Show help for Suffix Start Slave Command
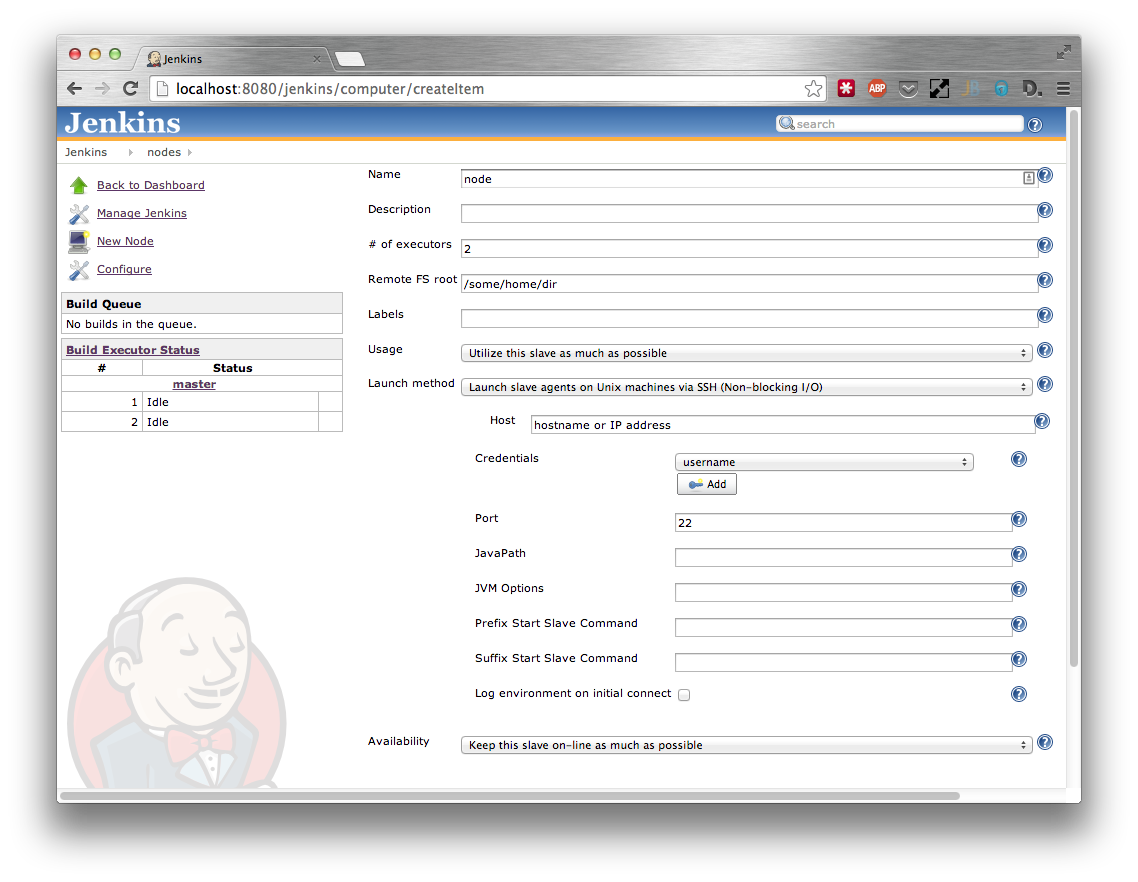 (x=1019, y=658)
